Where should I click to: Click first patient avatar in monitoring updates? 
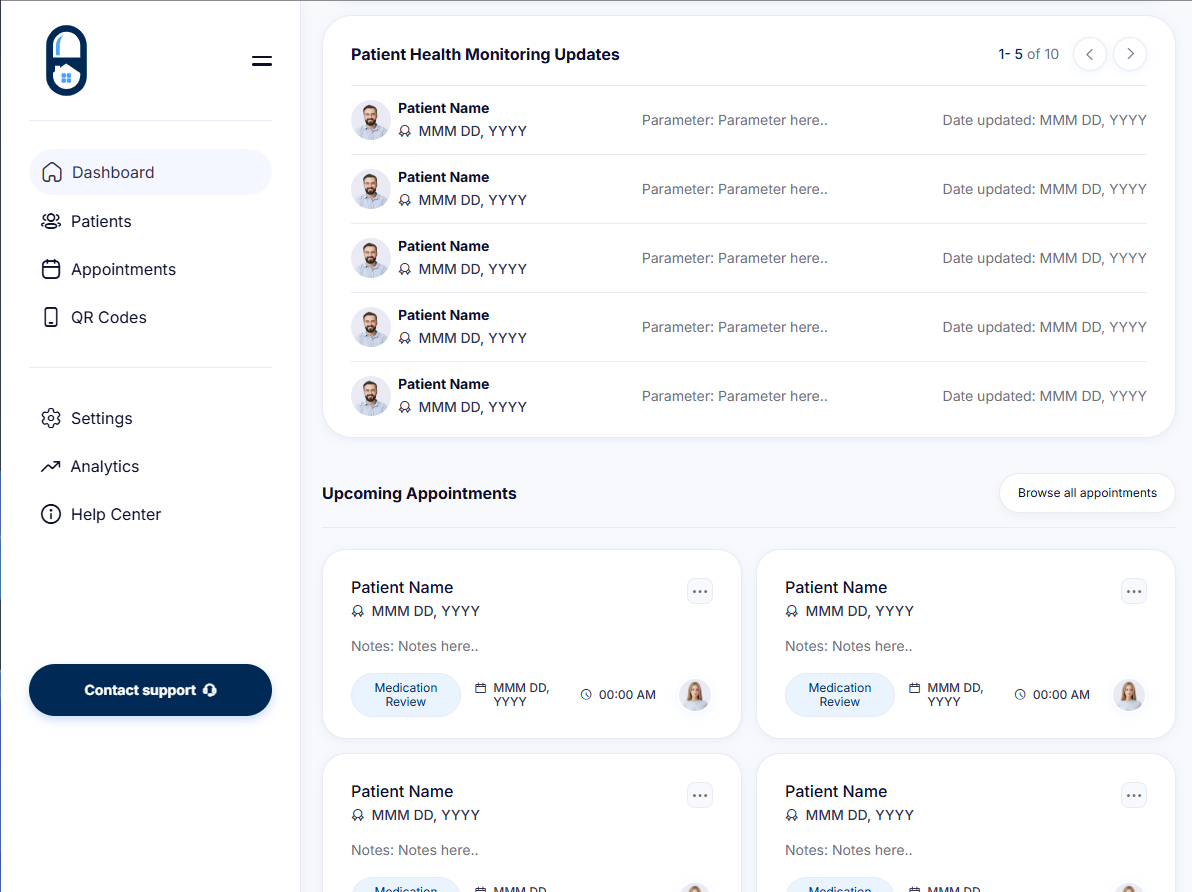pos(371,120)
